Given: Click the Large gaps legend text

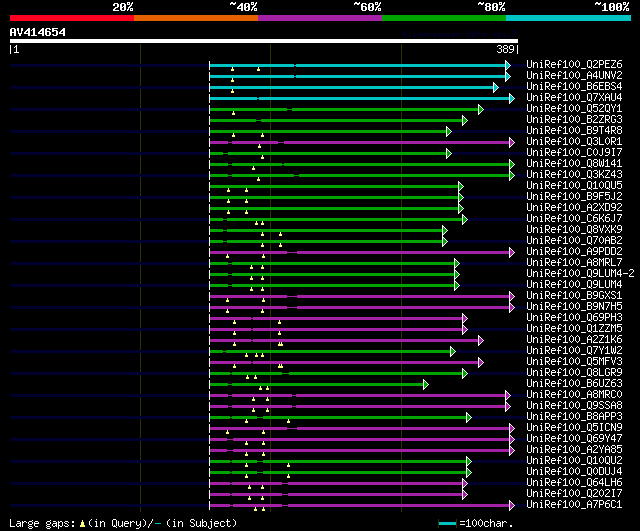Looking at the screenshot, I should pos(42,523).
